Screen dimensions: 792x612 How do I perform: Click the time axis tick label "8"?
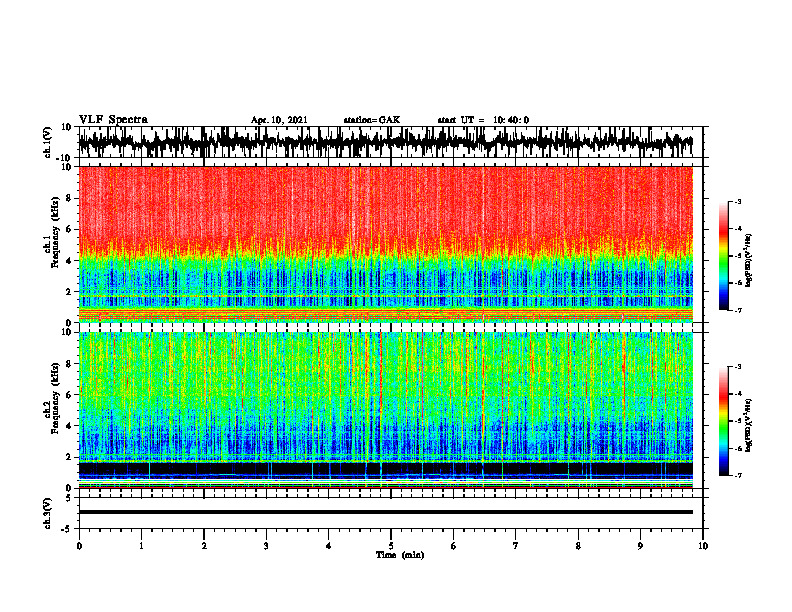pyautogui.click(x=578, y=546)
